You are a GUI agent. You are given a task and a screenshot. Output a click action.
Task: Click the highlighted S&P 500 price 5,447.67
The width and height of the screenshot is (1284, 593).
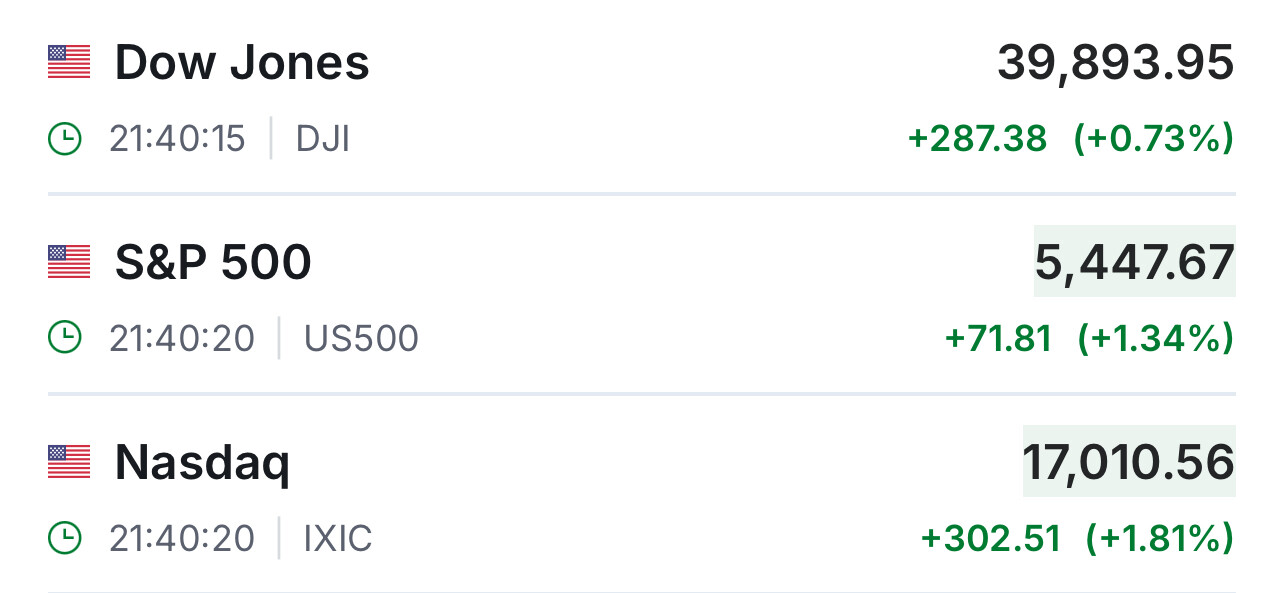(x=1134, y=262)
